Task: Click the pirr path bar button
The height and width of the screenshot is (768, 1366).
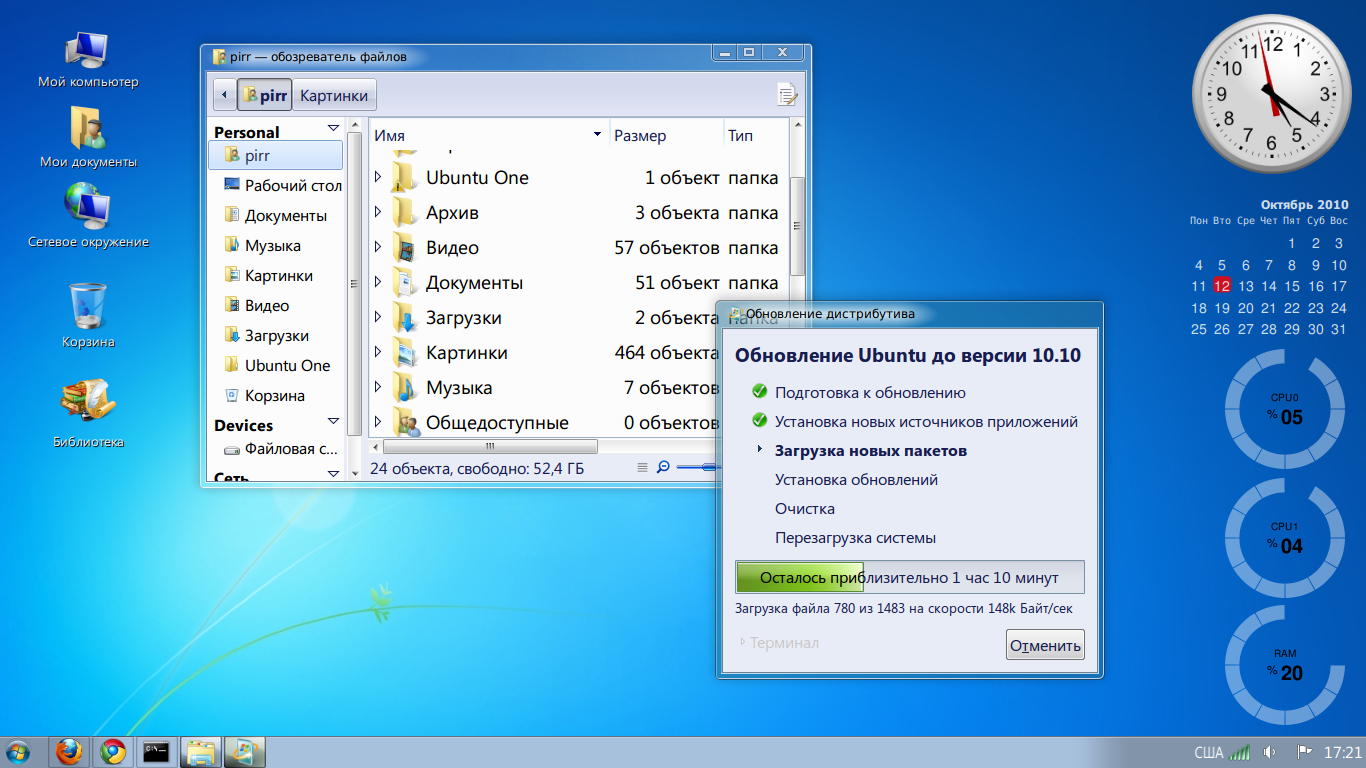Action: [x=265, y=96]
